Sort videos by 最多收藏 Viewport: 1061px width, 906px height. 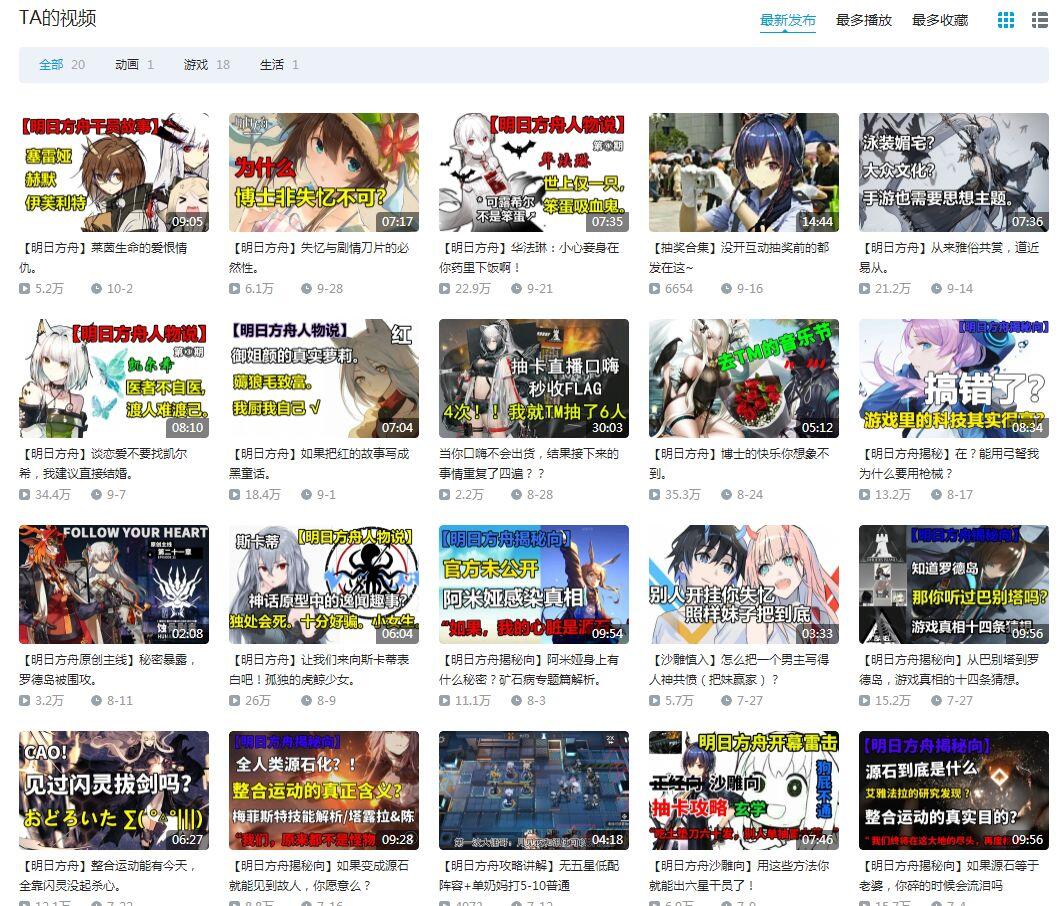coord(940,20)
